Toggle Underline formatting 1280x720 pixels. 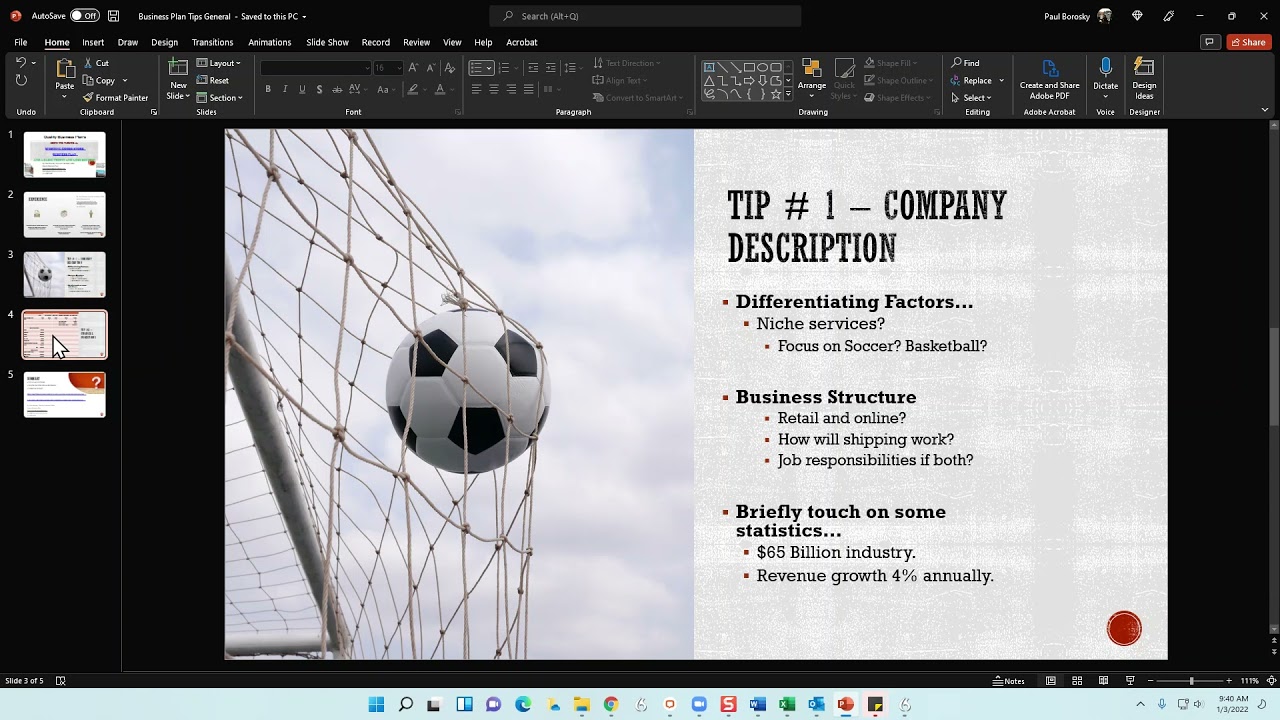pos(302,89)
